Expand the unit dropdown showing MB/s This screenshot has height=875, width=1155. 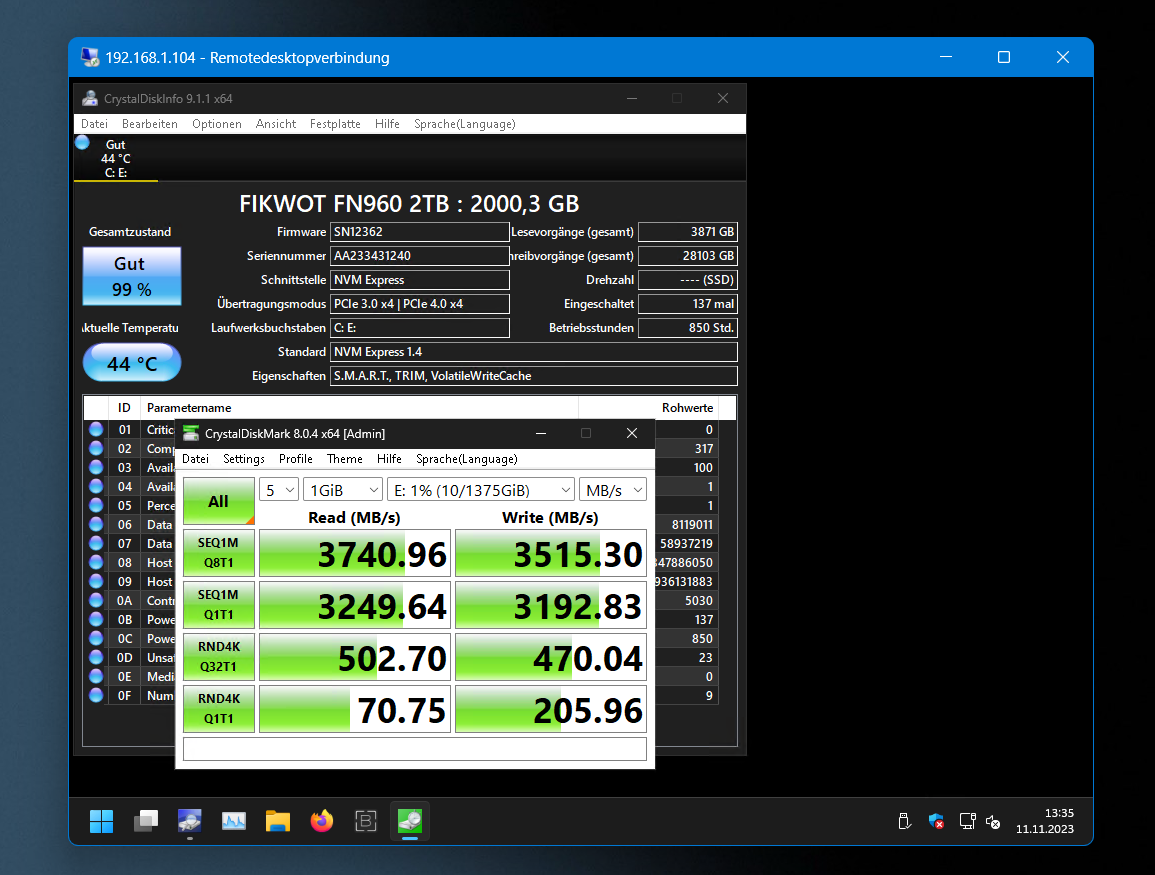[x=613, y=490]
